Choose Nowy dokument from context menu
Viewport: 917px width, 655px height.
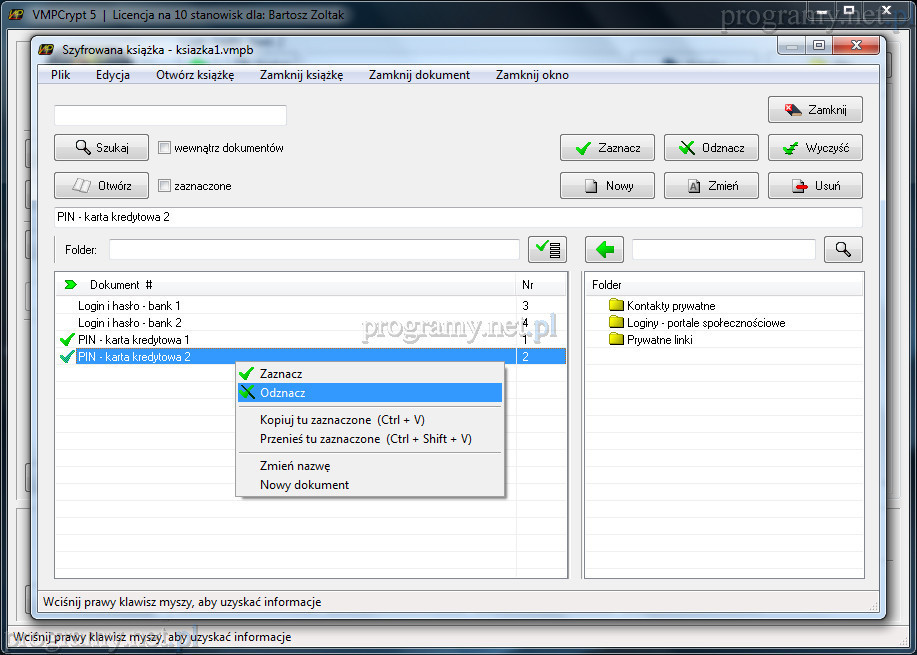(304, 485)
